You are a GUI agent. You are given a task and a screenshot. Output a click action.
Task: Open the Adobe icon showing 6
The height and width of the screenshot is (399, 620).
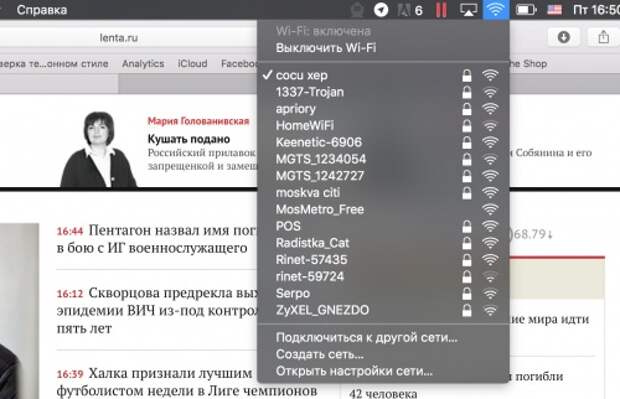coord(410,10)
